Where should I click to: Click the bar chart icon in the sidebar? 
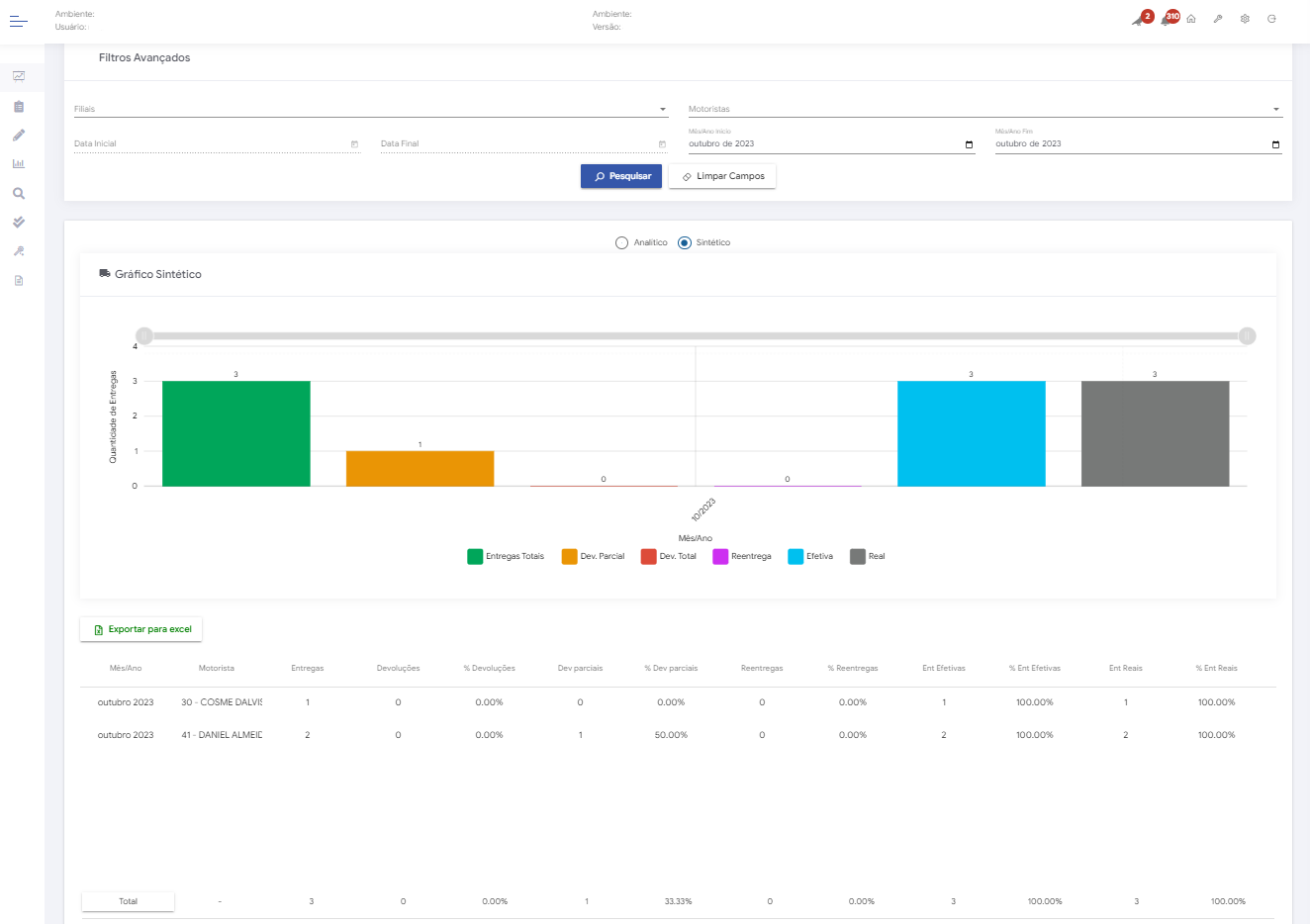(18, 164)
